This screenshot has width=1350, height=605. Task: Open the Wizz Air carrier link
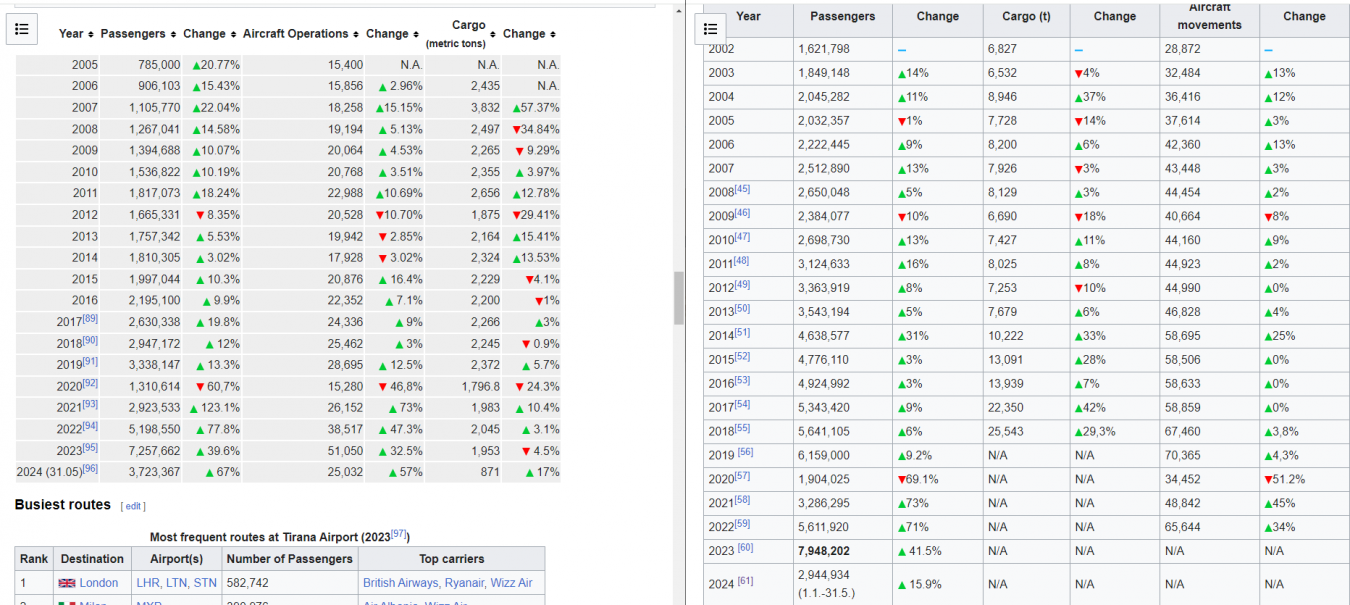point(512,583)
